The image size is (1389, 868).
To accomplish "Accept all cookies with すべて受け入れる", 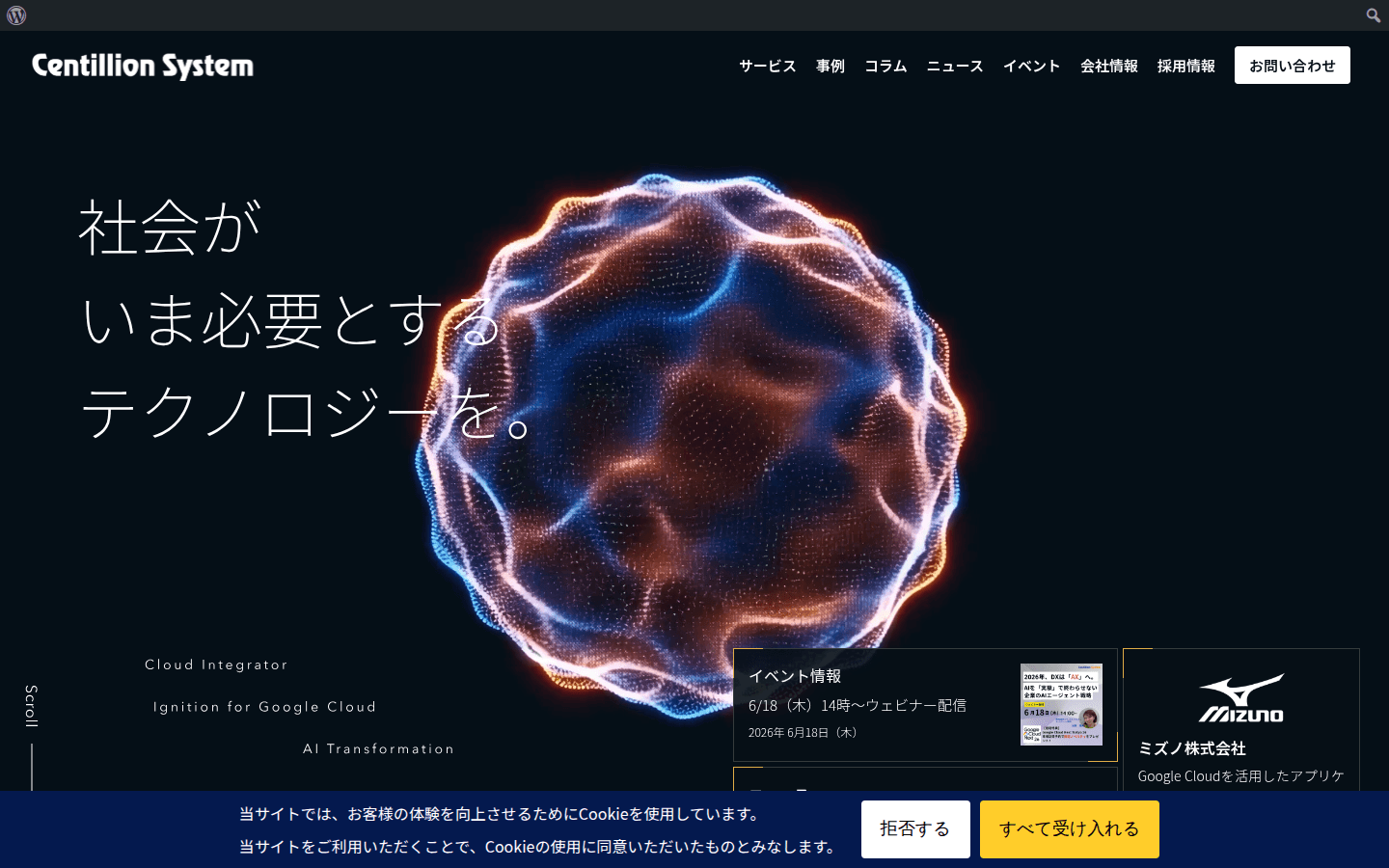I will (1070, 829).
